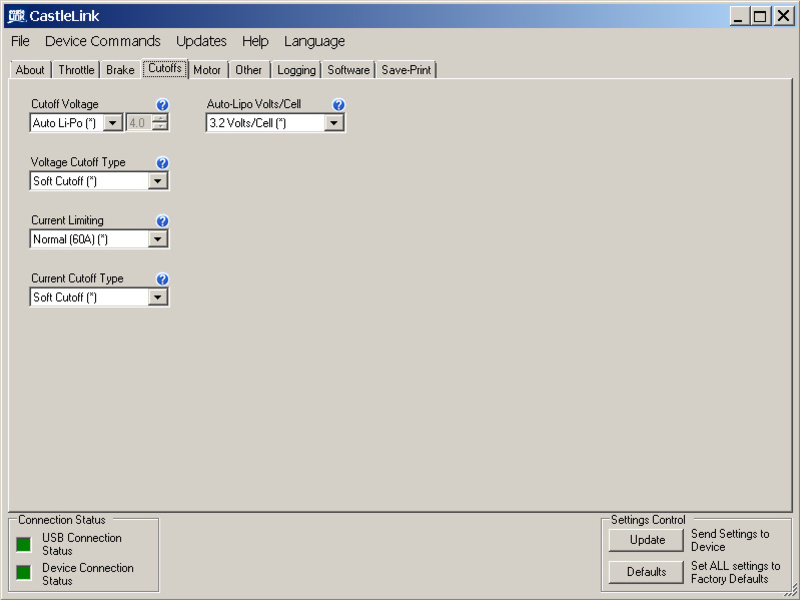800x600 pixels.
Task: Click the 'Device Connection Status' label
Action: coord(88,574)
